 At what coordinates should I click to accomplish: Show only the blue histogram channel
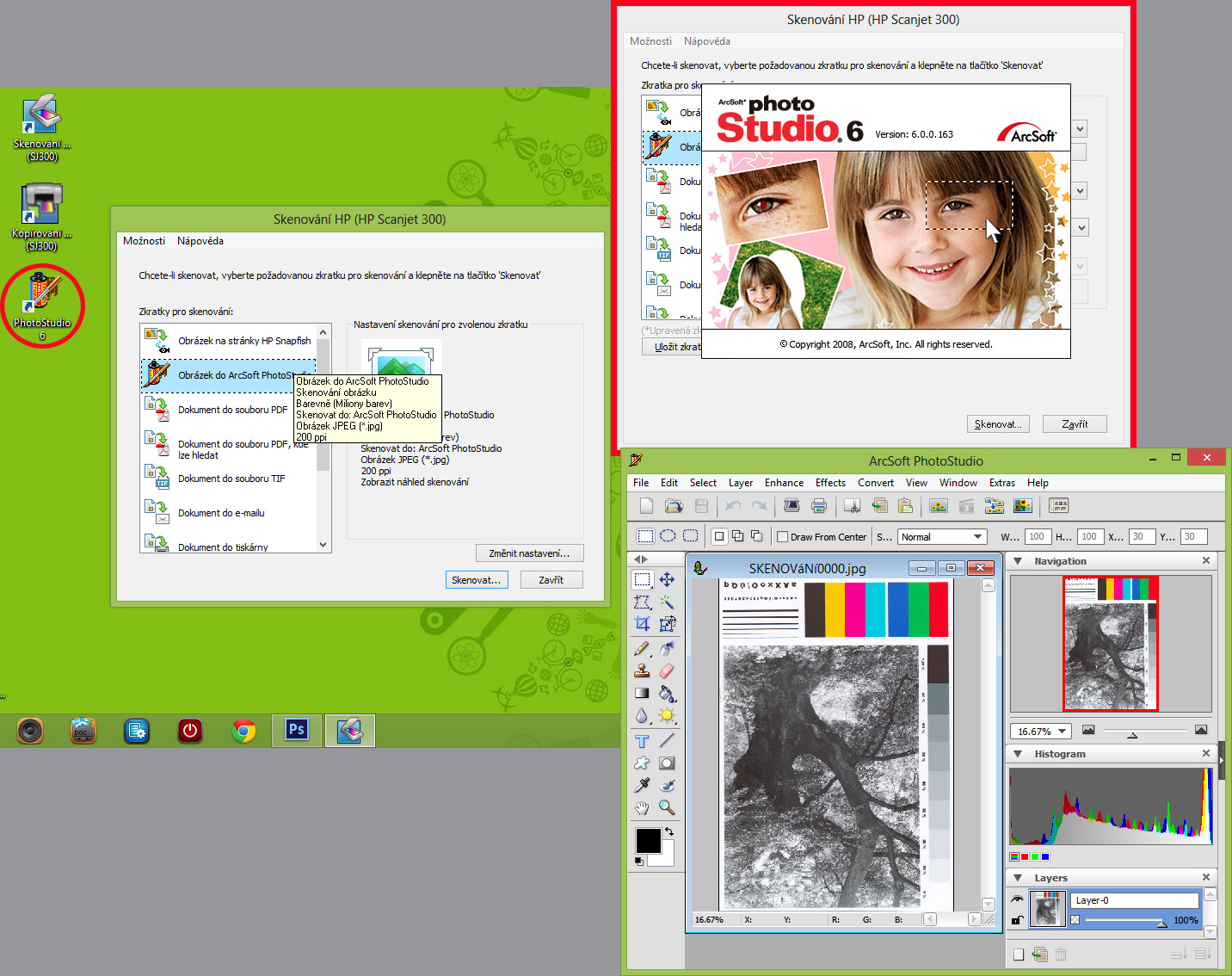pyautogui.click(x=1045, y=857)
